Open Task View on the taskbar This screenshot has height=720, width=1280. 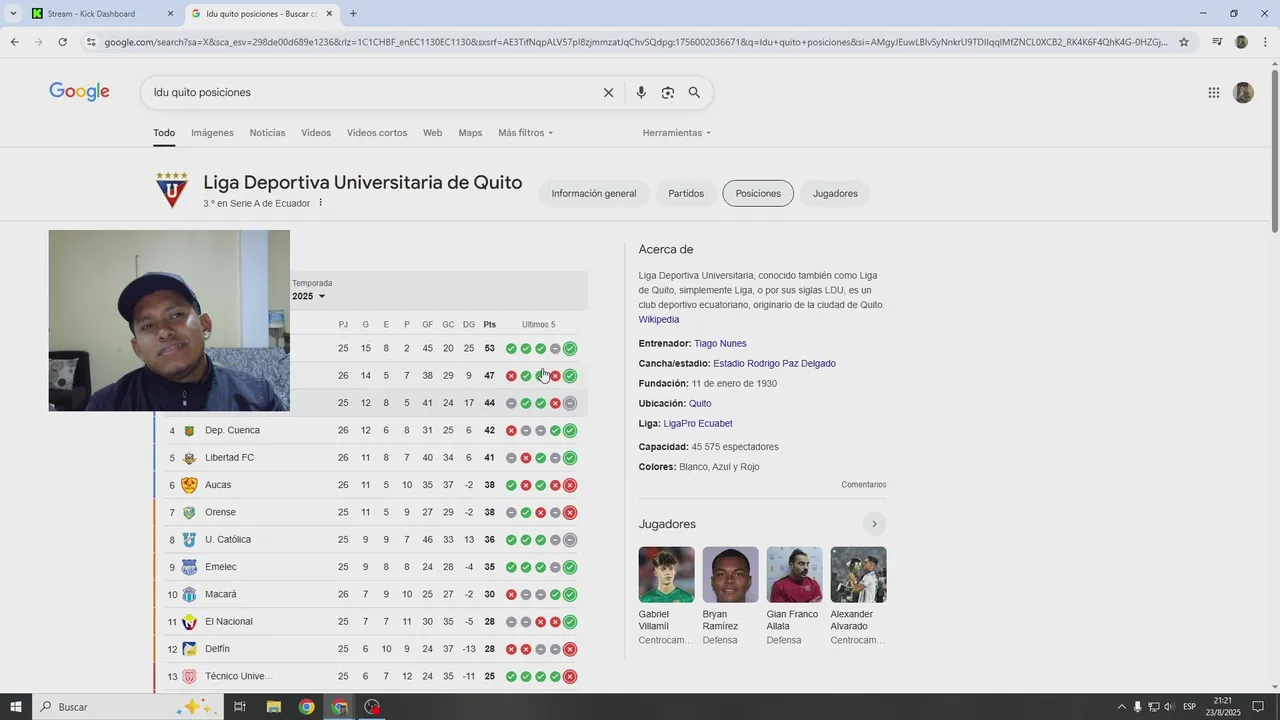pos(240,707)
